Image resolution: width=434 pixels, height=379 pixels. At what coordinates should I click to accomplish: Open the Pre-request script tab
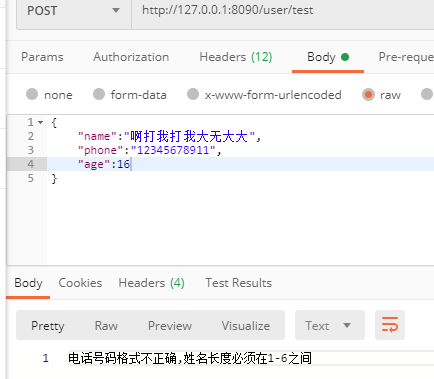(406, 57)
